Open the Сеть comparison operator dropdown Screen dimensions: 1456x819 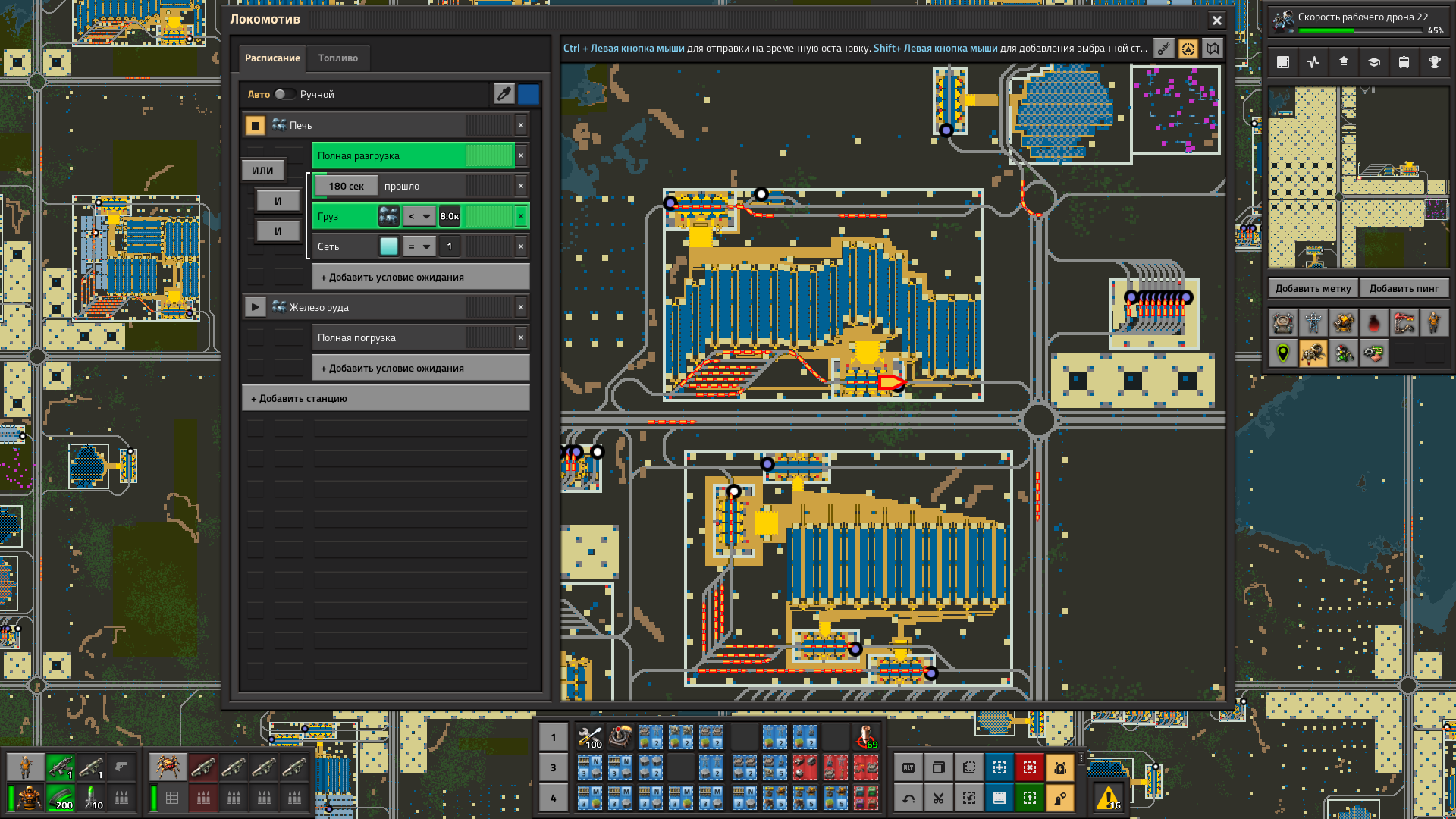click(x=419, y=246)
